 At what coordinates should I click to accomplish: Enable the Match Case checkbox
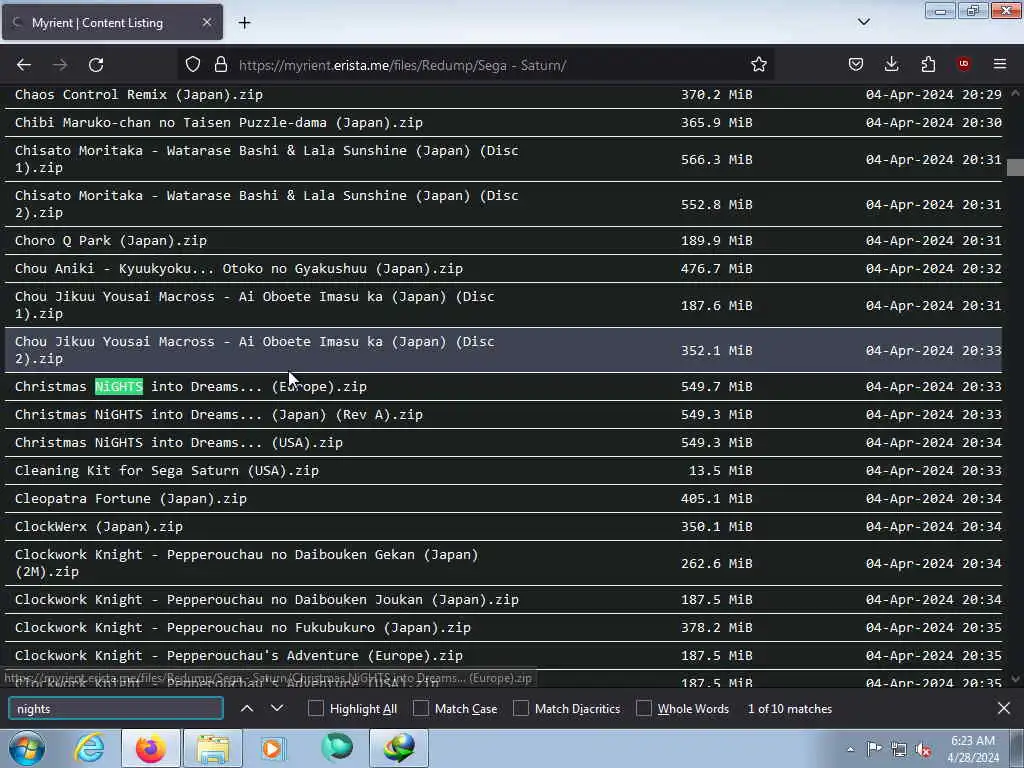[421, 708]
